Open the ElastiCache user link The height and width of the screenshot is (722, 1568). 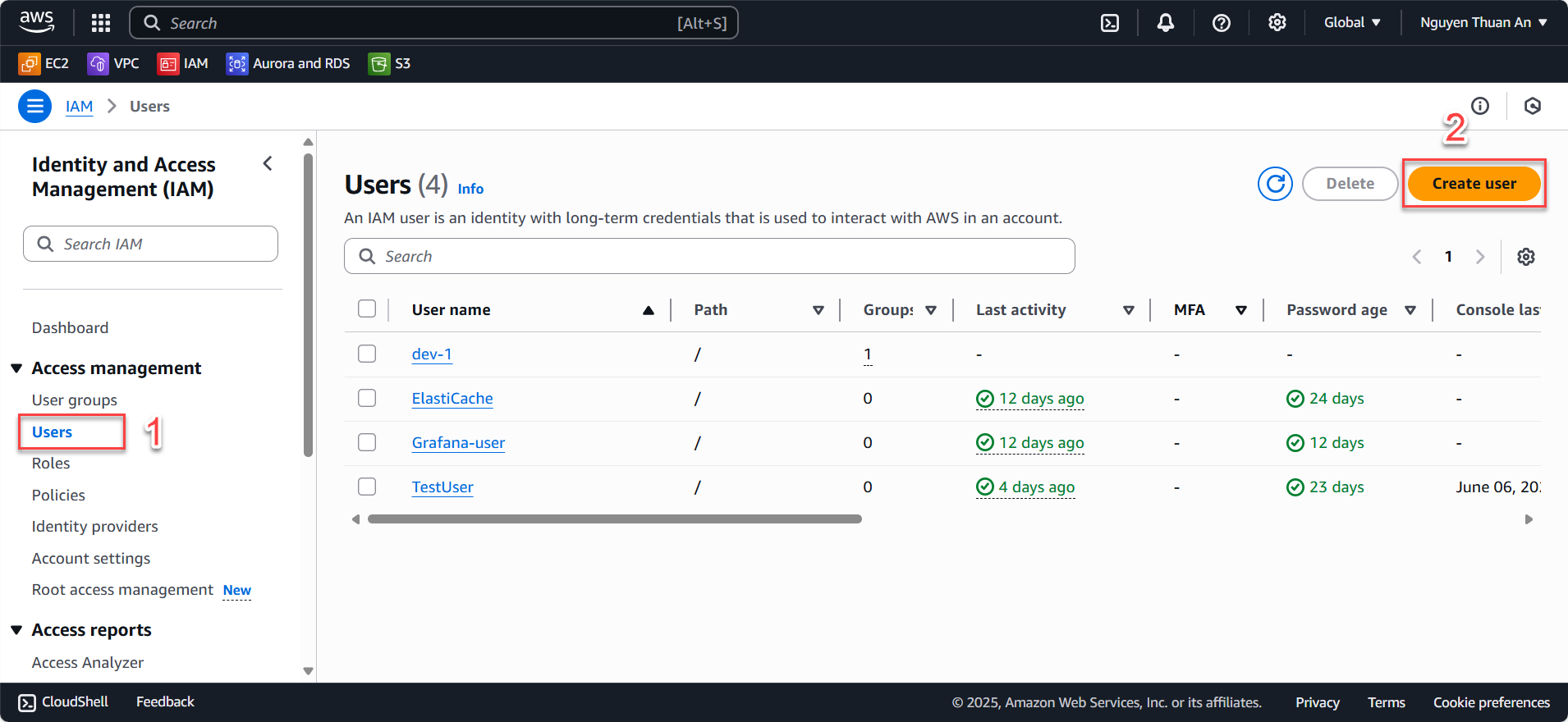click(x=452, y=399)
